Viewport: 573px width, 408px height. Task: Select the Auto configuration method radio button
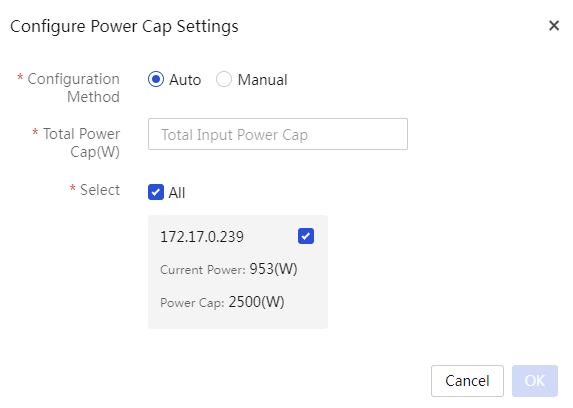coord(156,79)
